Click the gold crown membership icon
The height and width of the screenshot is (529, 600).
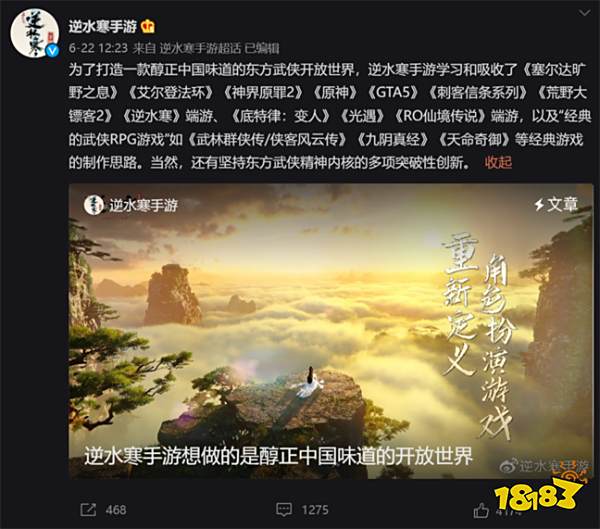pos(148,26)
